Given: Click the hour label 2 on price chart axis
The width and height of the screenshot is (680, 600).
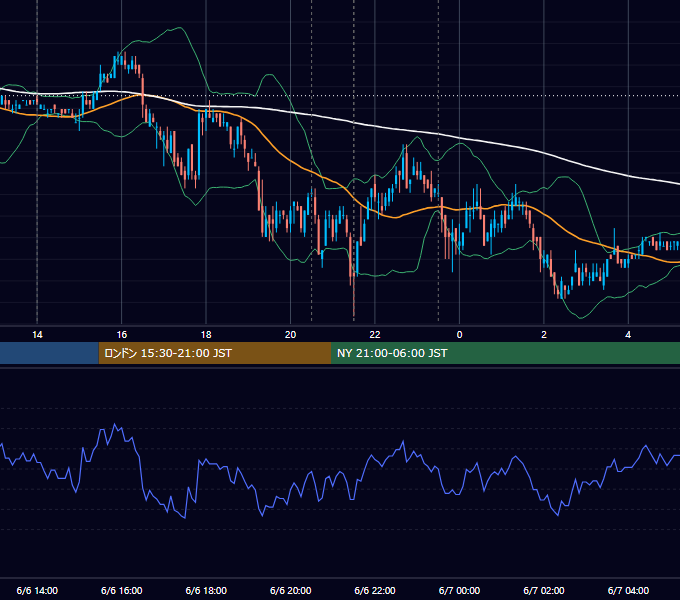Looking at the screenshot, I should [x=544, y=335].
